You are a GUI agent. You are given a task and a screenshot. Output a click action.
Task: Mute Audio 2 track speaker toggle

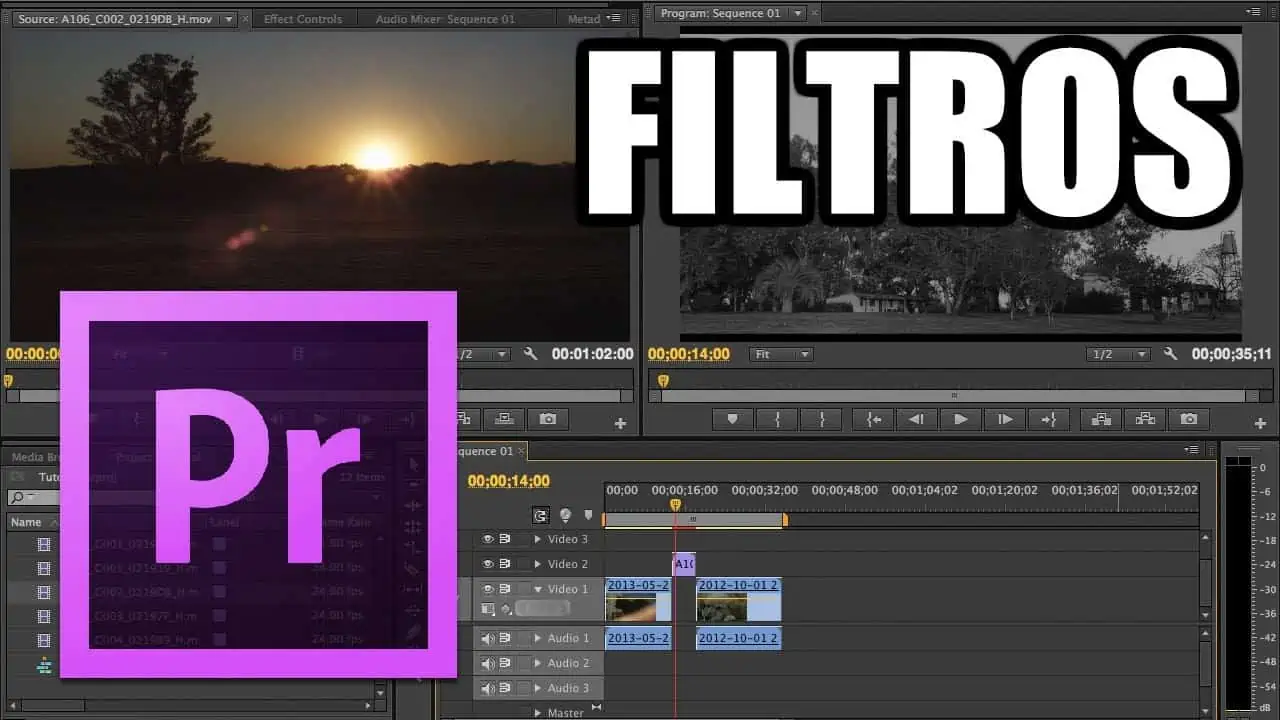[x=489, y=663]
